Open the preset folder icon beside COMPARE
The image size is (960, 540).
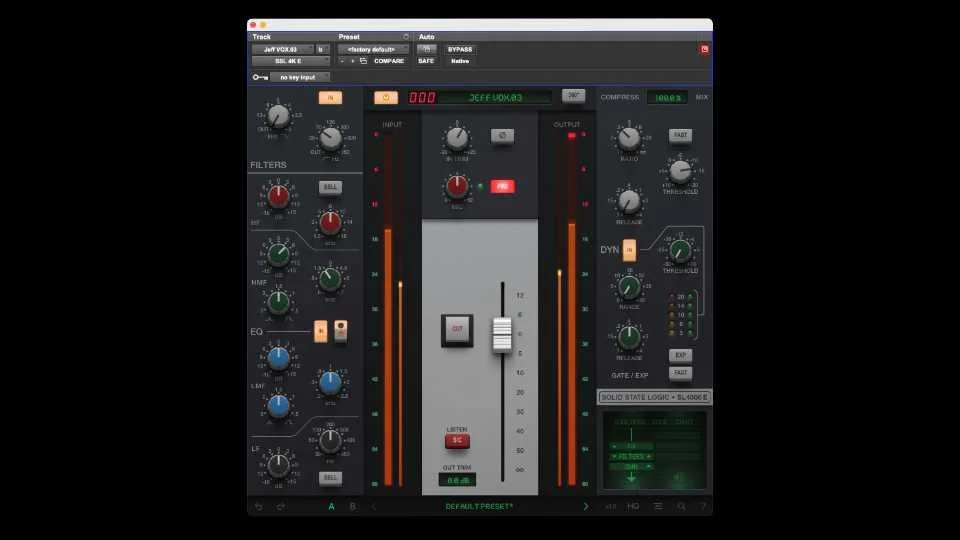363,61
